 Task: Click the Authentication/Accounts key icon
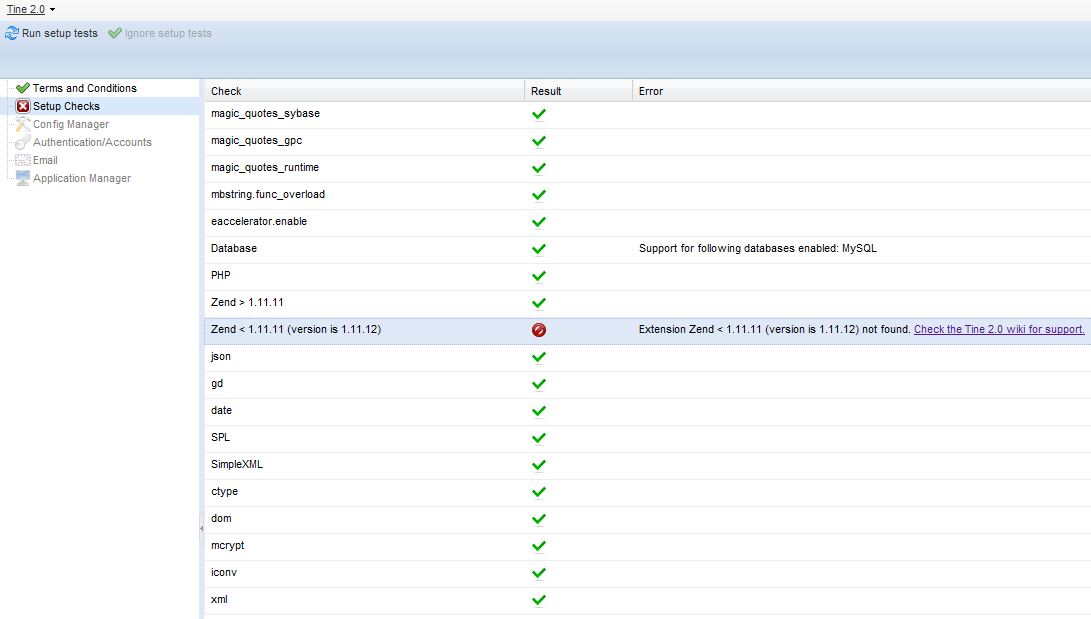coord(23,142)
